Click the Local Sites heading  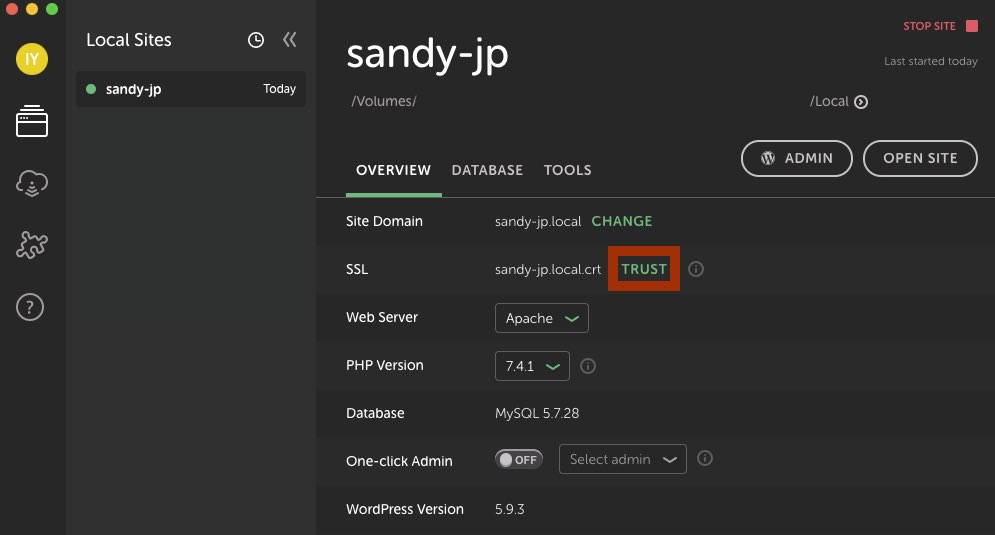(x=129, y=40)
